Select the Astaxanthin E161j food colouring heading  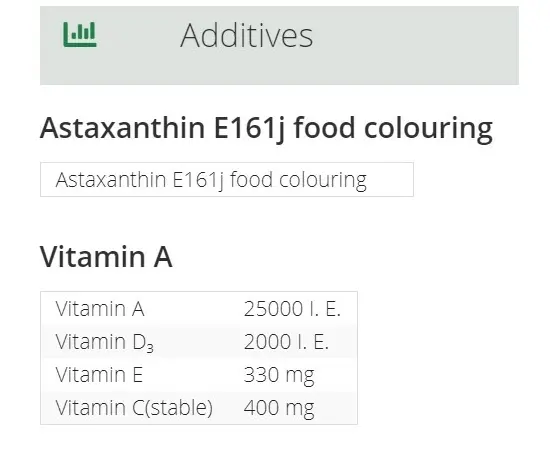click(x=267, y=129)
